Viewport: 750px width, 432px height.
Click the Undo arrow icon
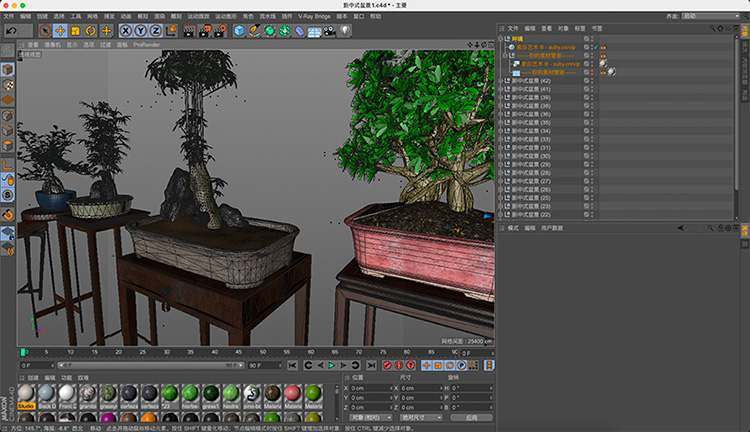11,31
